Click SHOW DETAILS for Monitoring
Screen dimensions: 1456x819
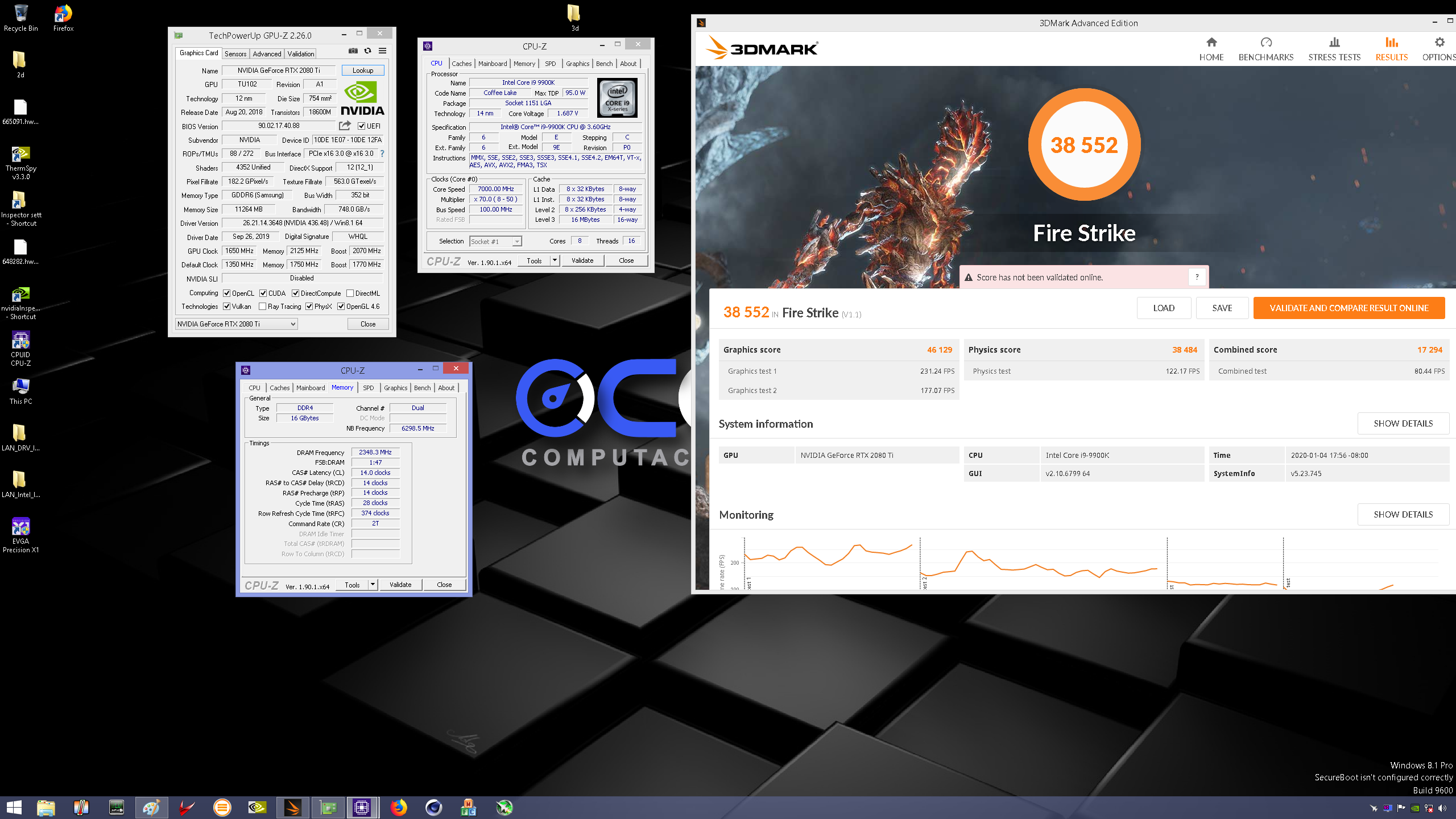[1403, 515]
